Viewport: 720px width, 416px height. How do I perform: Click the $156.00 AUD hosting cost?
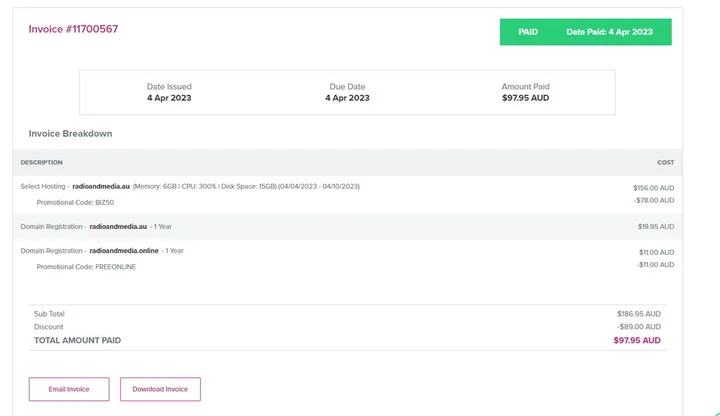click(653, 187)
